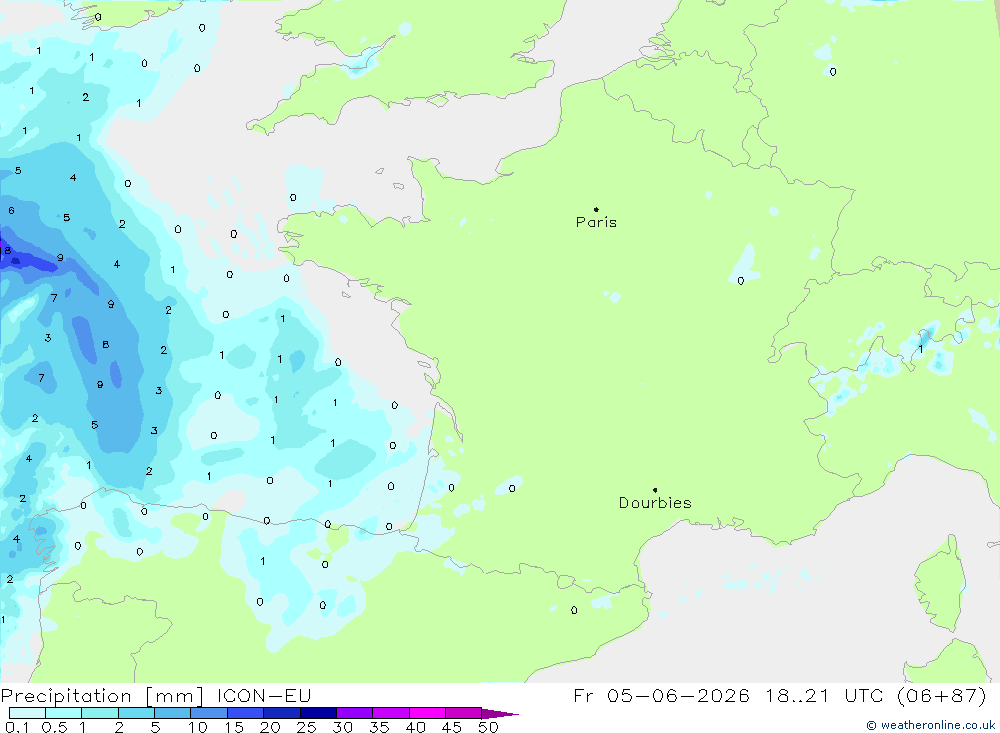Open the weatheronline.co.uk copyright link
The image size is (1000, 733).
click(x=930, y=725)
